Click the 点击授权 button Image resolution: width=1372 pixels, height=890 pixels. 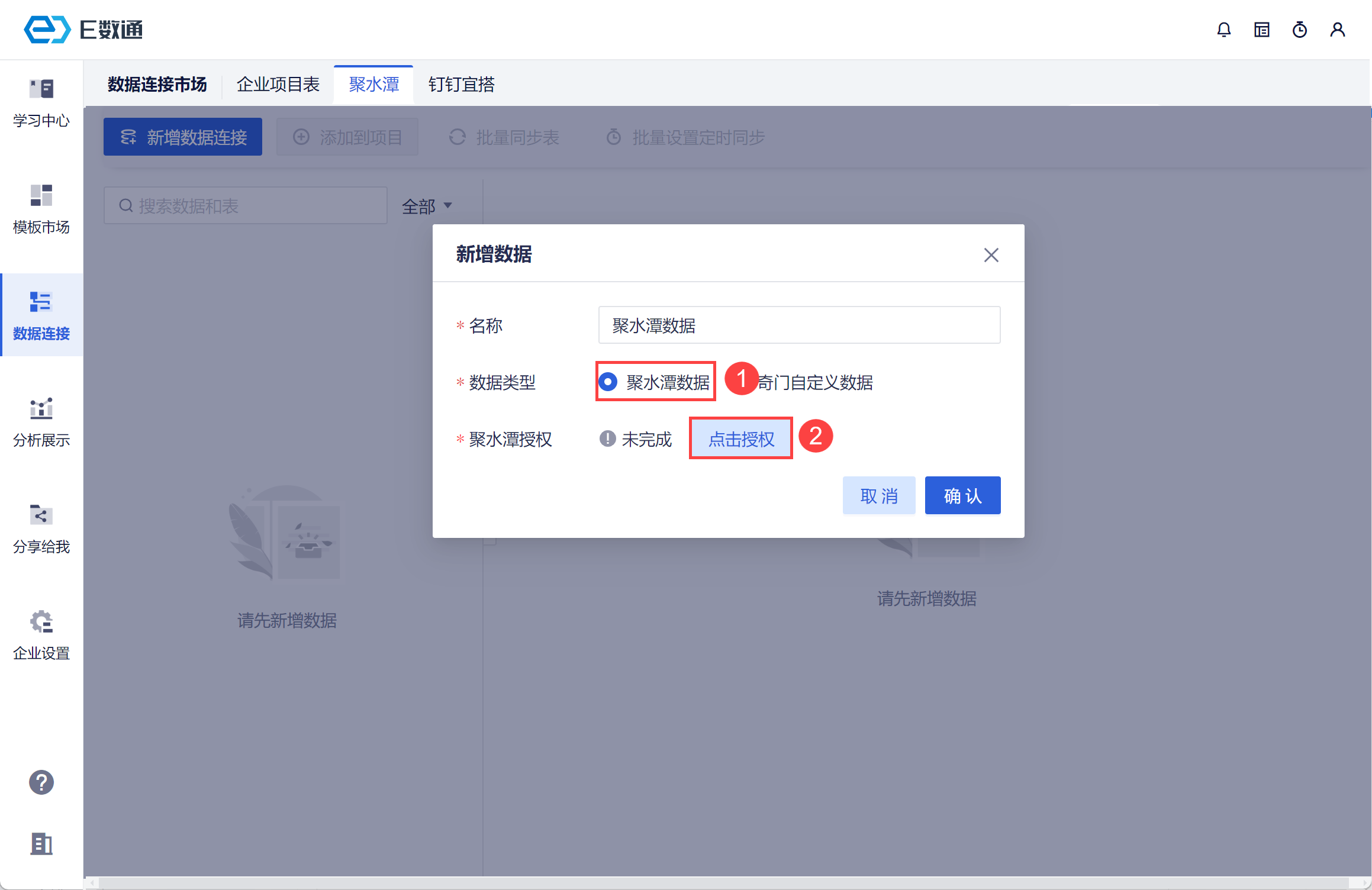coord(741,438)
